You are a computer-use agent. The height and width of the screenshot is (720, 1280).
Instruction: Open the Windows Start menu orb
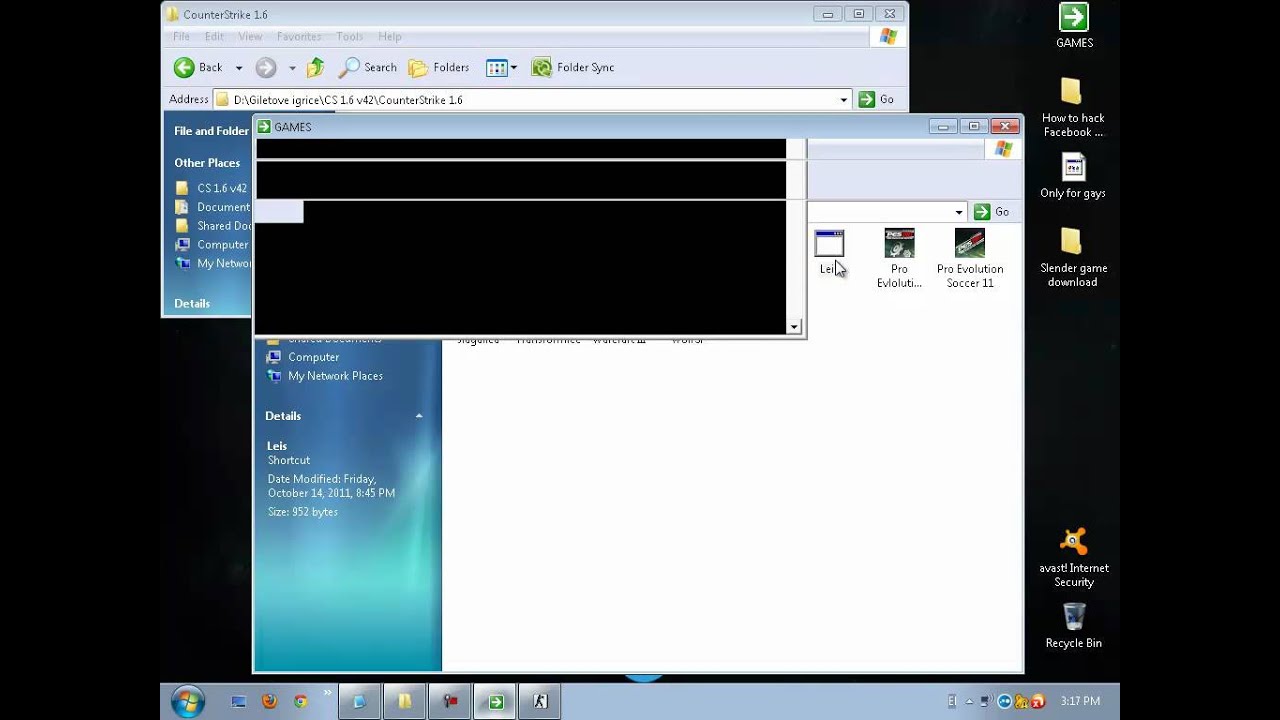click(188, 702)
